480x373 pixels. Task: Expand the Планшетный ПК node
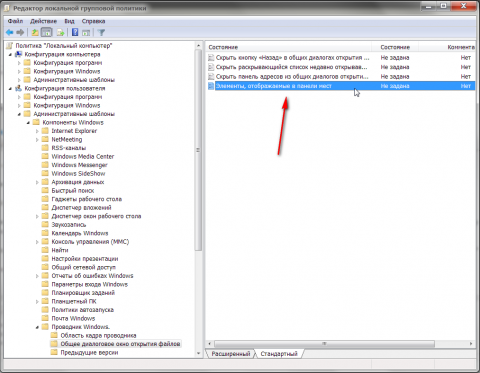coord(37,301)
